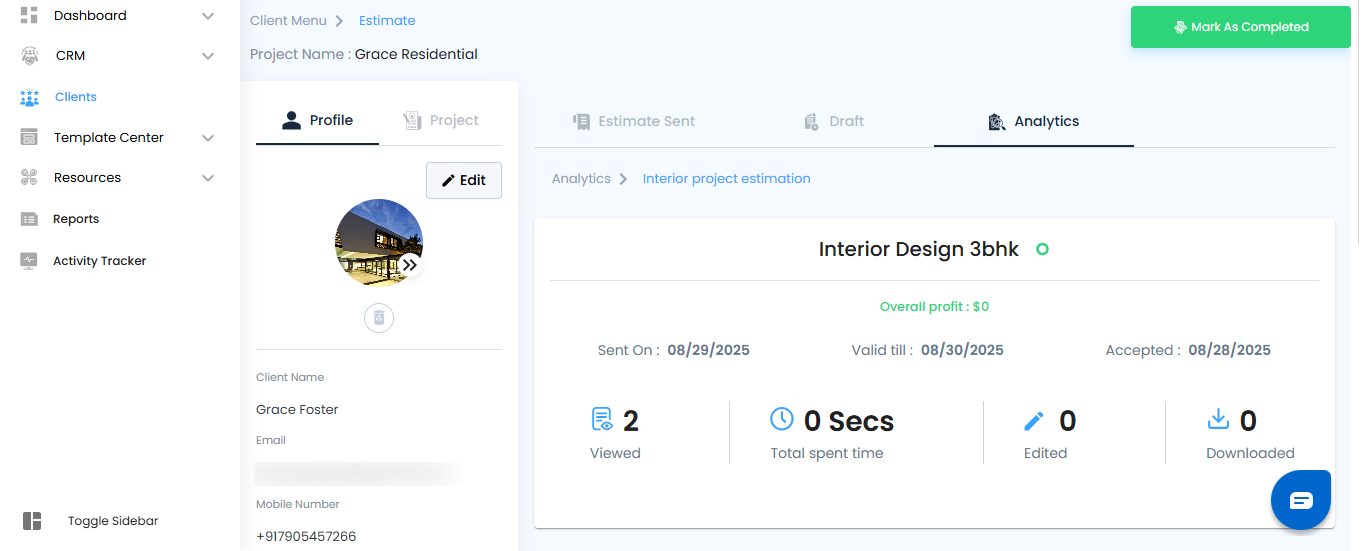Expand the Template Center chevron
The width and height of the screenshot is (1364, 551).
pos(208,138)
